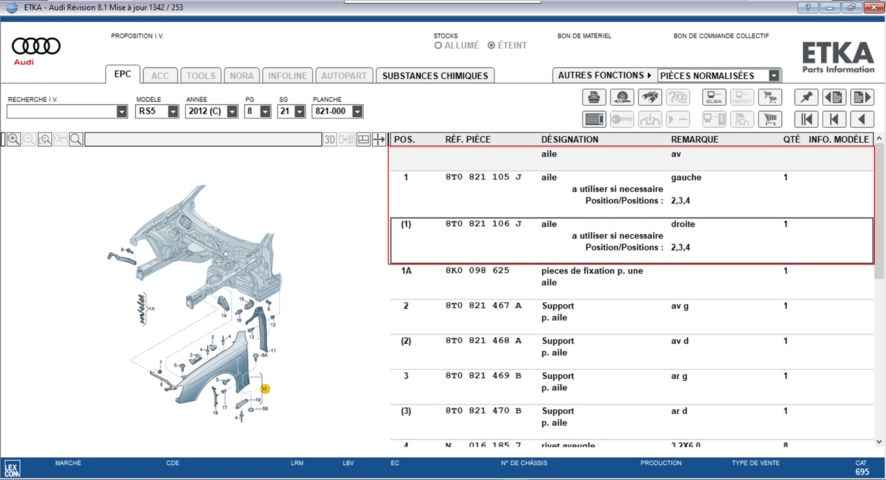Select the ALLUMÉ stocks radio button
This screenshot has height=480, width=886.
tap(438, 45)
